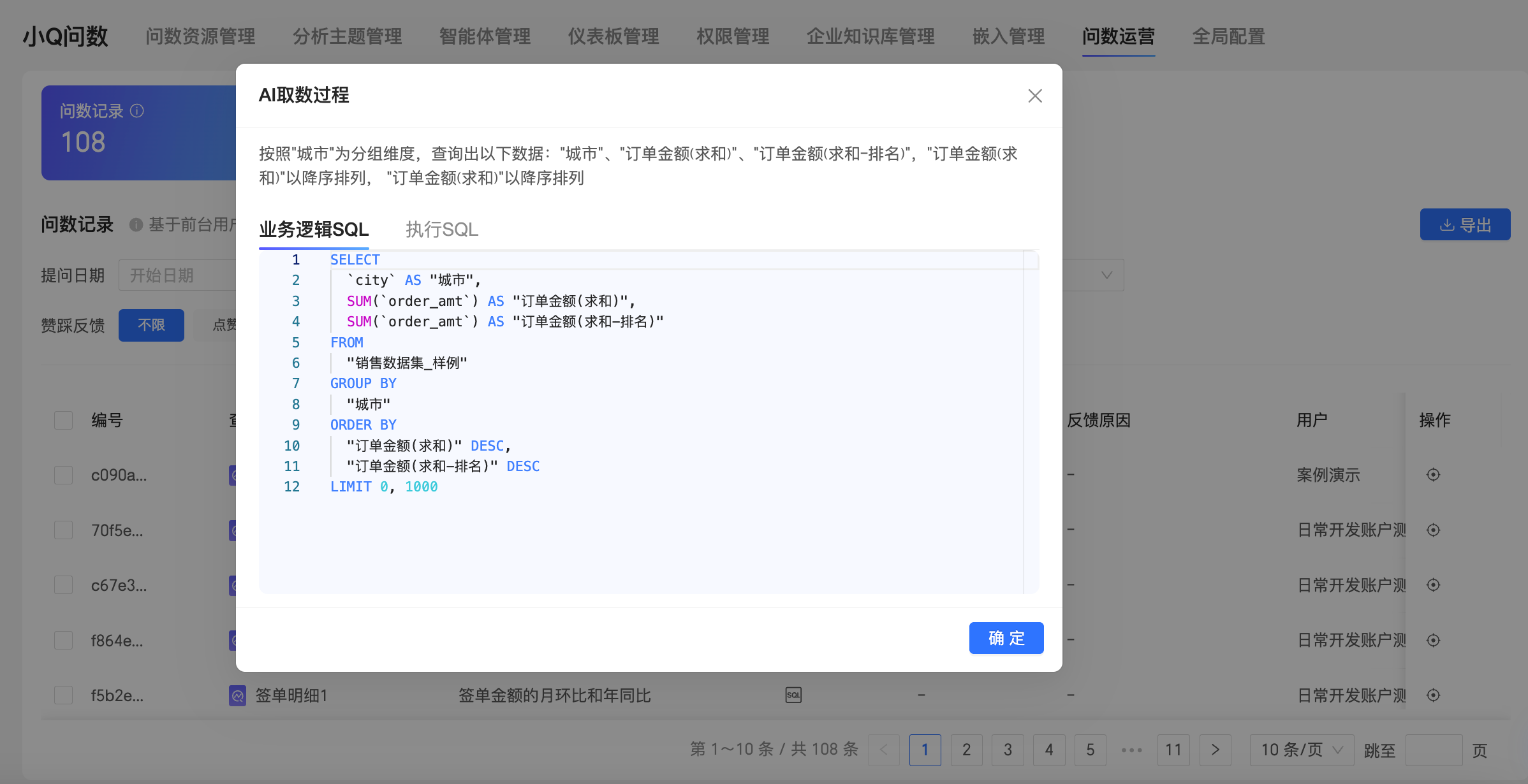Jump to page 11

pos(1173,750)
